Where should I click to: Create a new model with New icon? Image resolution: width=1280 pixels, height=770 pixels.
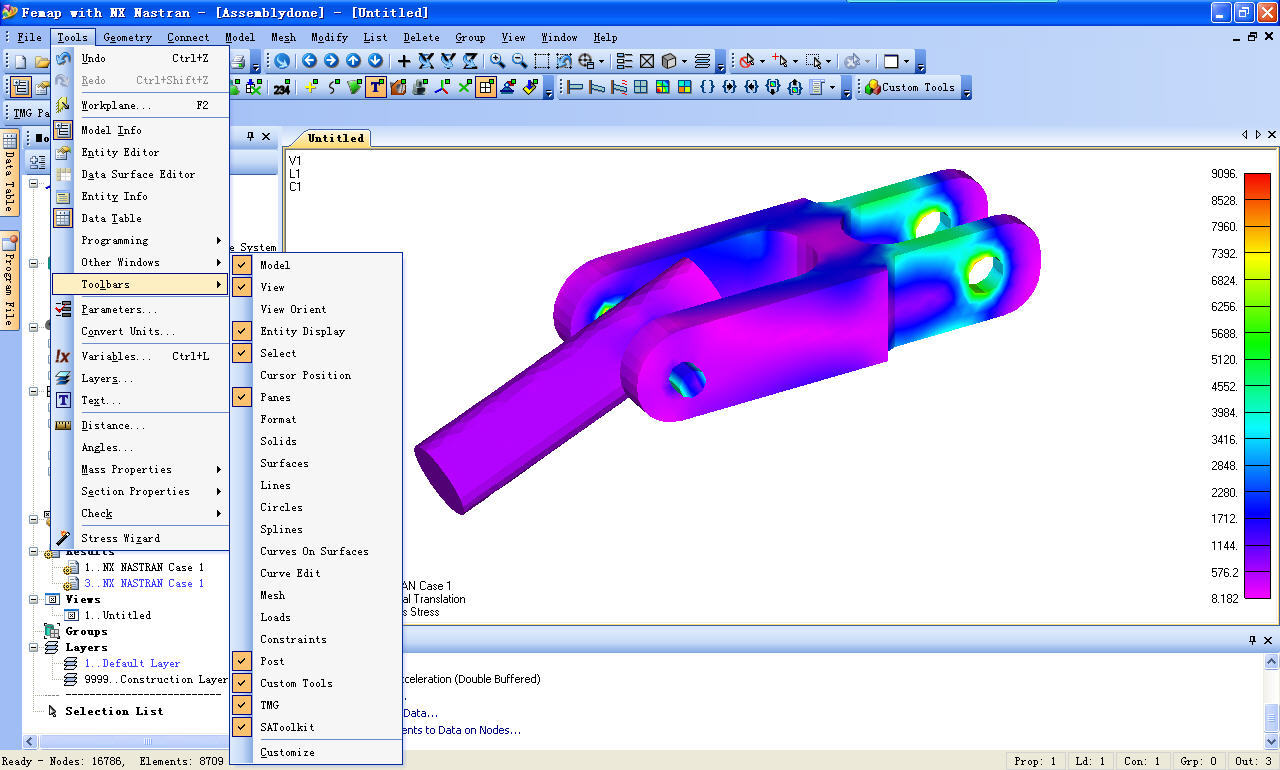tap(20, 62)
